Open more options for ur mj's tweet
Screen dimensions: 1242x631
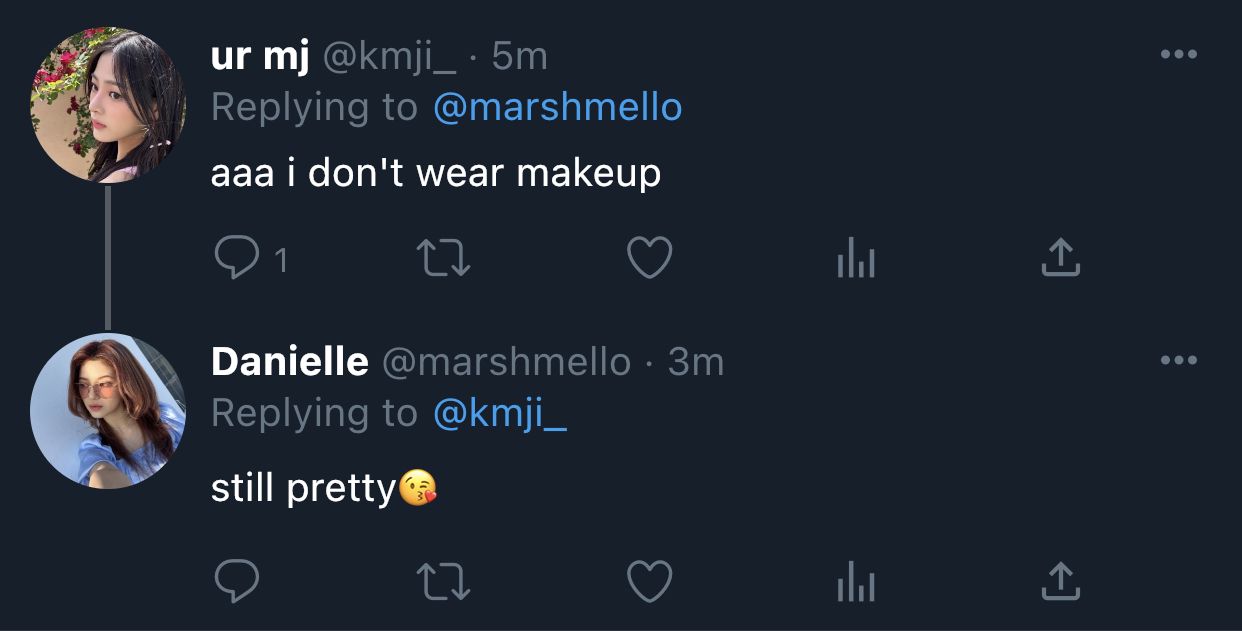tap(1179, 55)
